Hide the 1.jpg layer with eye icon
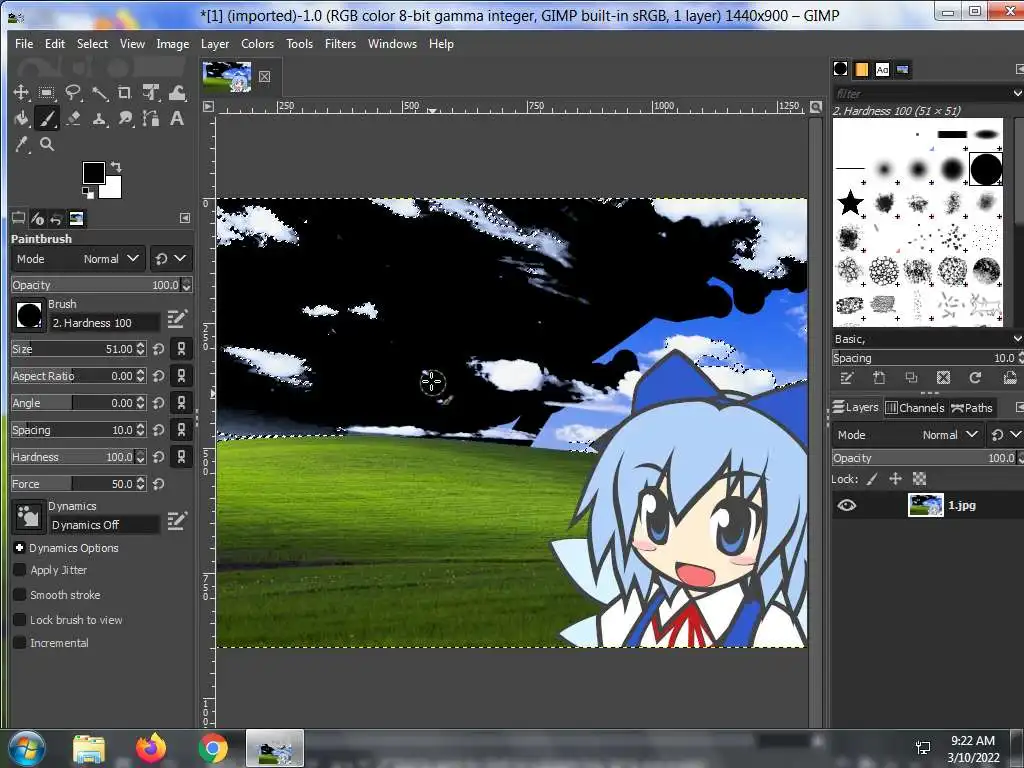 click(846, 505)
